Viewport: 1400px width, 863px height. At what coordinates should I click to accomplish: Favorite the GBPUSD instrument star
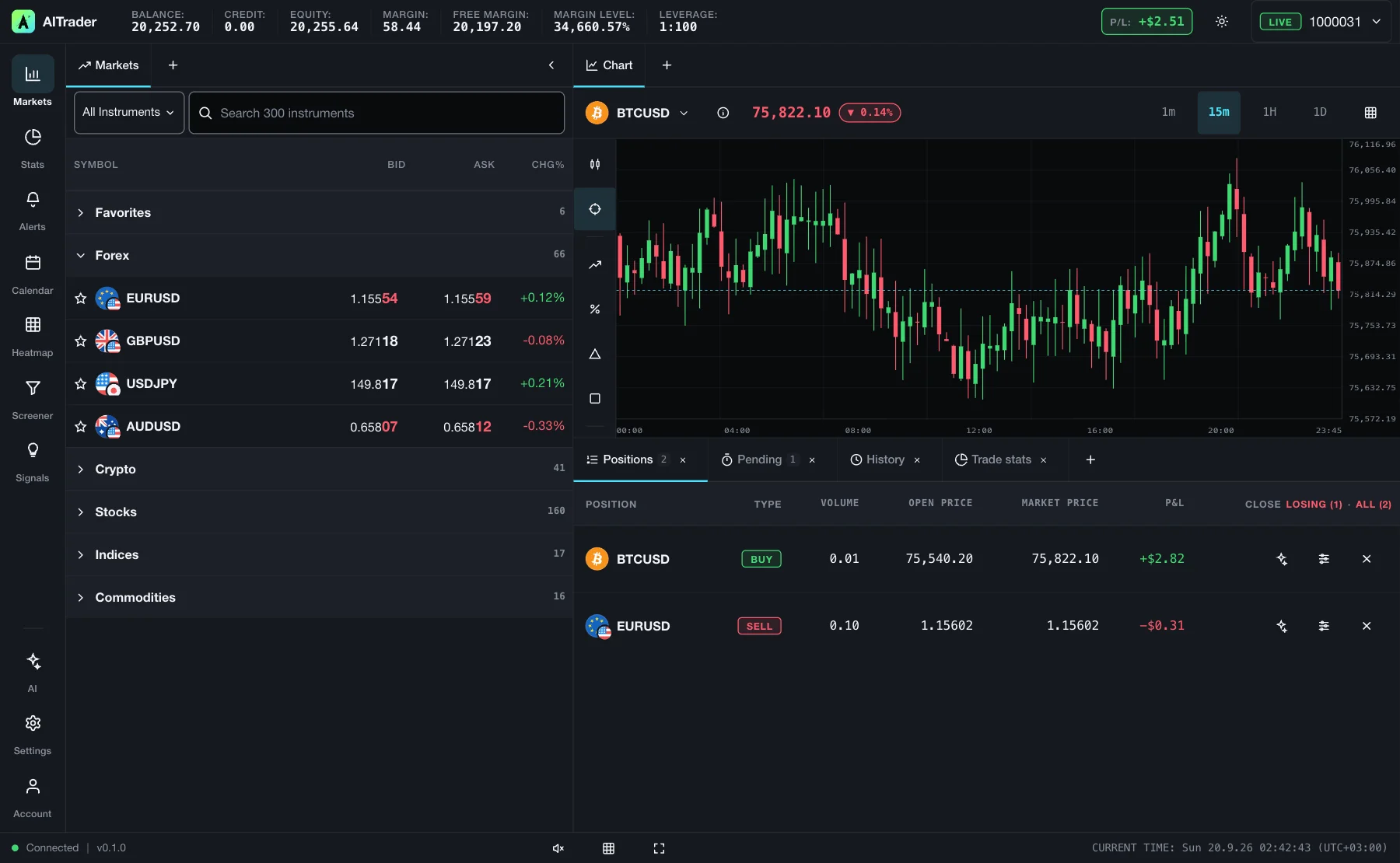click(x=80, y=341)
